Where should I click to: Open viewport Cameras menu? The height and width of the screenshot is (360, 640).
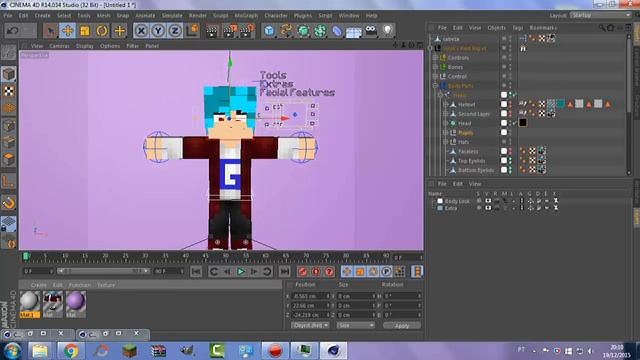coord(59,46)
